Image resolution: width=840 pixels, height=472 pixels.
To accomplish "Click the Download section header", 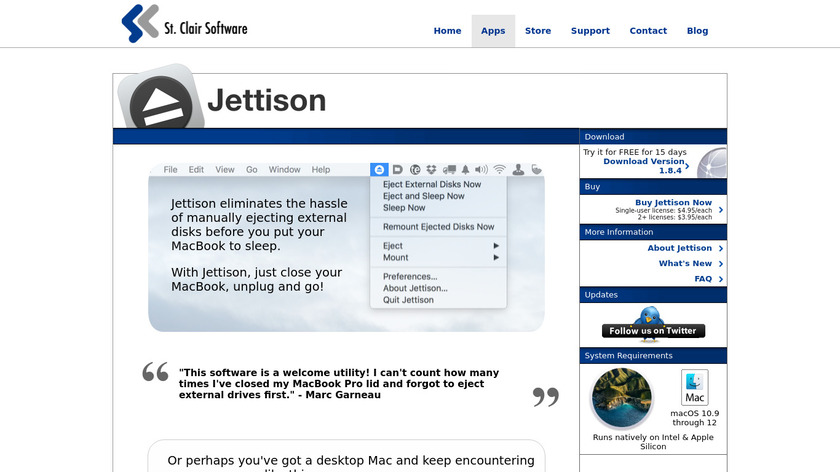I will tap(653, 137).
